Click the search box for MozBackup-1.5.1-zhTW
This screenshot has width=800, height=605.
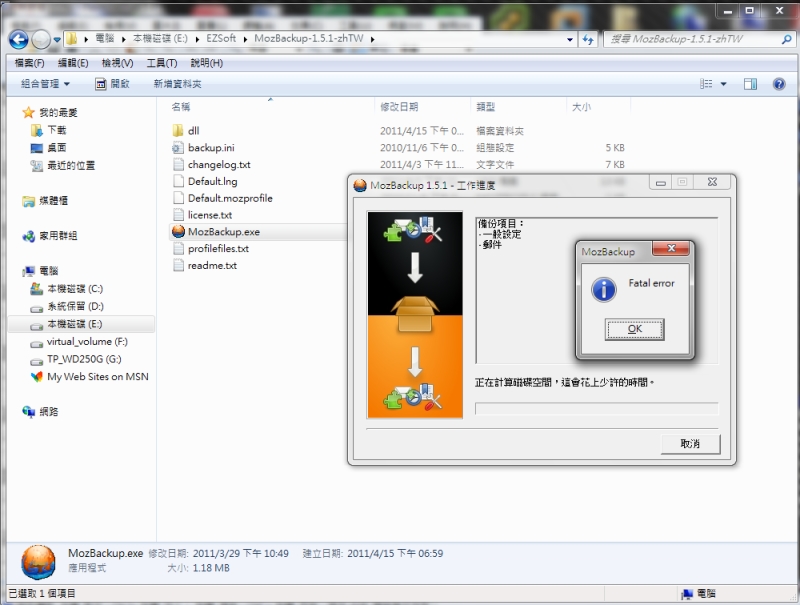pyautogui.click(x=690, y=39)
